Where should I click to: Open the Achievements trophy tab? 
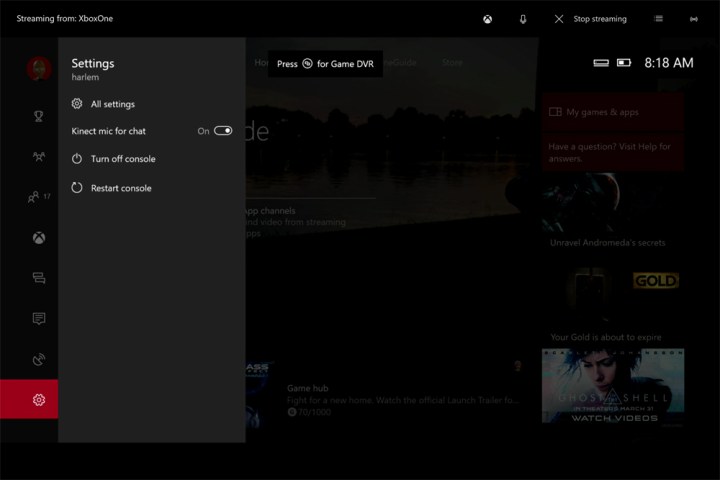click(x=39, y=116)
